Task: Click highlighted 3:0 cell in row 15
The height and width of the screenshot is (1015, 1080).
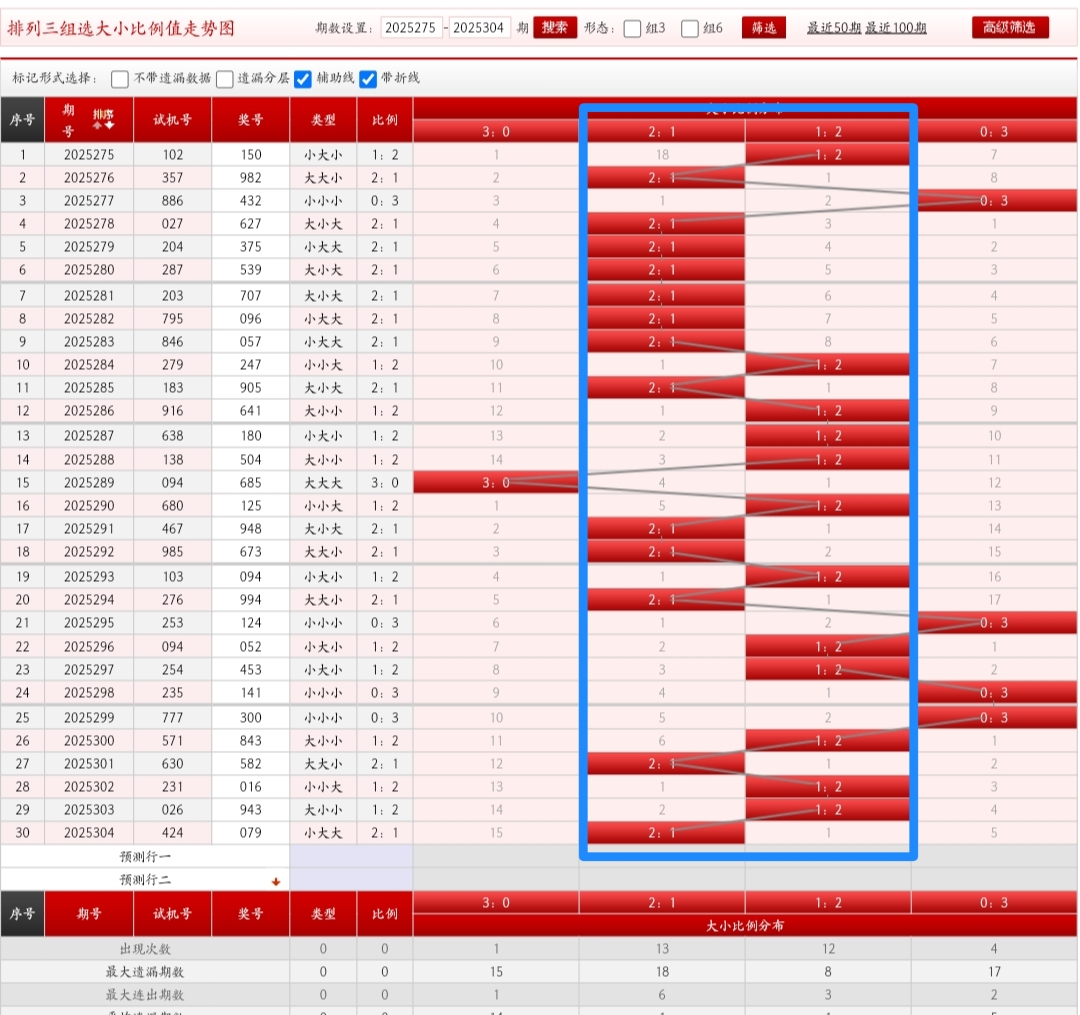Action: pyautogui.click(x=496, y=483)
